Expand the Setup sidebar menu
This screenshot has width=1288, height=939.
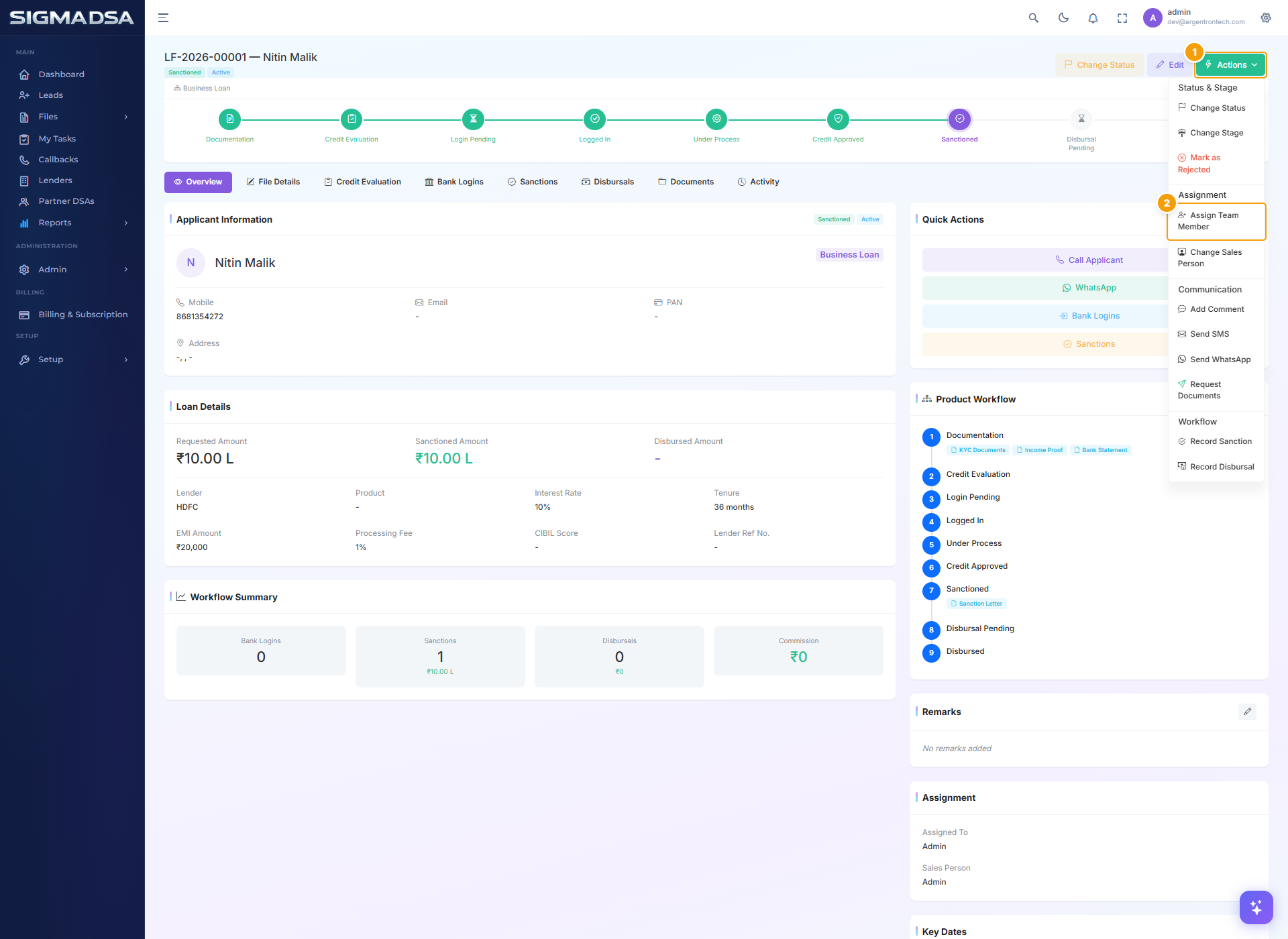click(x=72, y=360)
